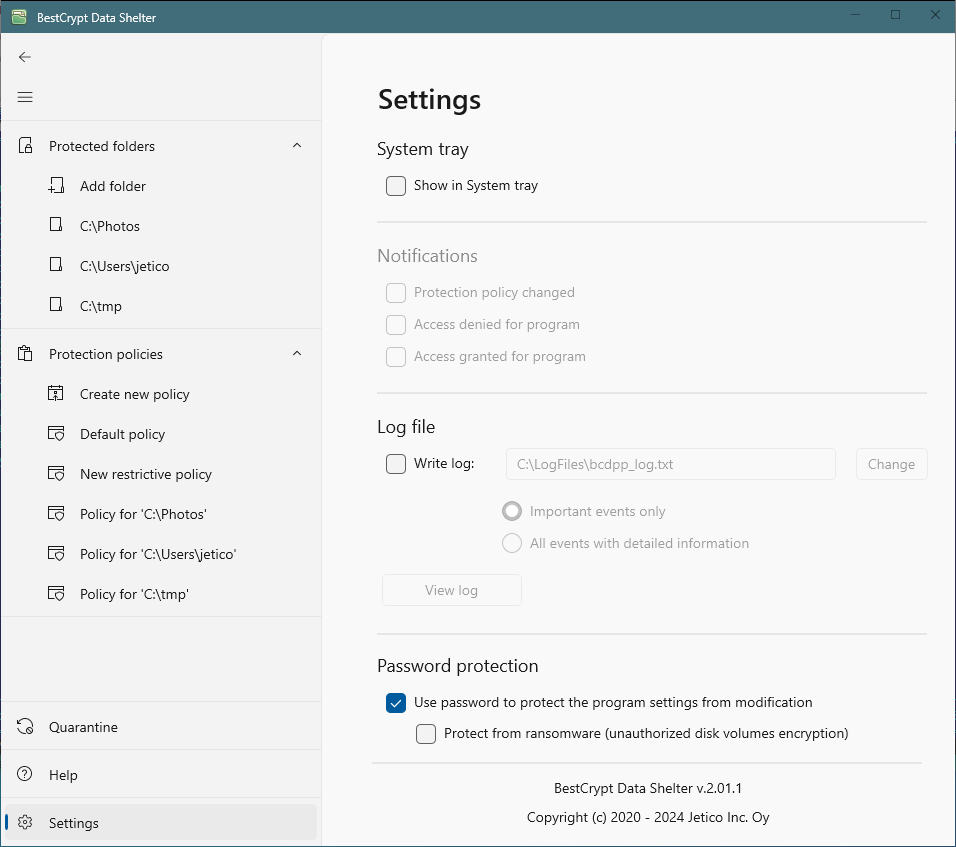Screen dimensions: 956x847
Task: Minimize the BestCrypt window
Action: (x=855, y=15)
